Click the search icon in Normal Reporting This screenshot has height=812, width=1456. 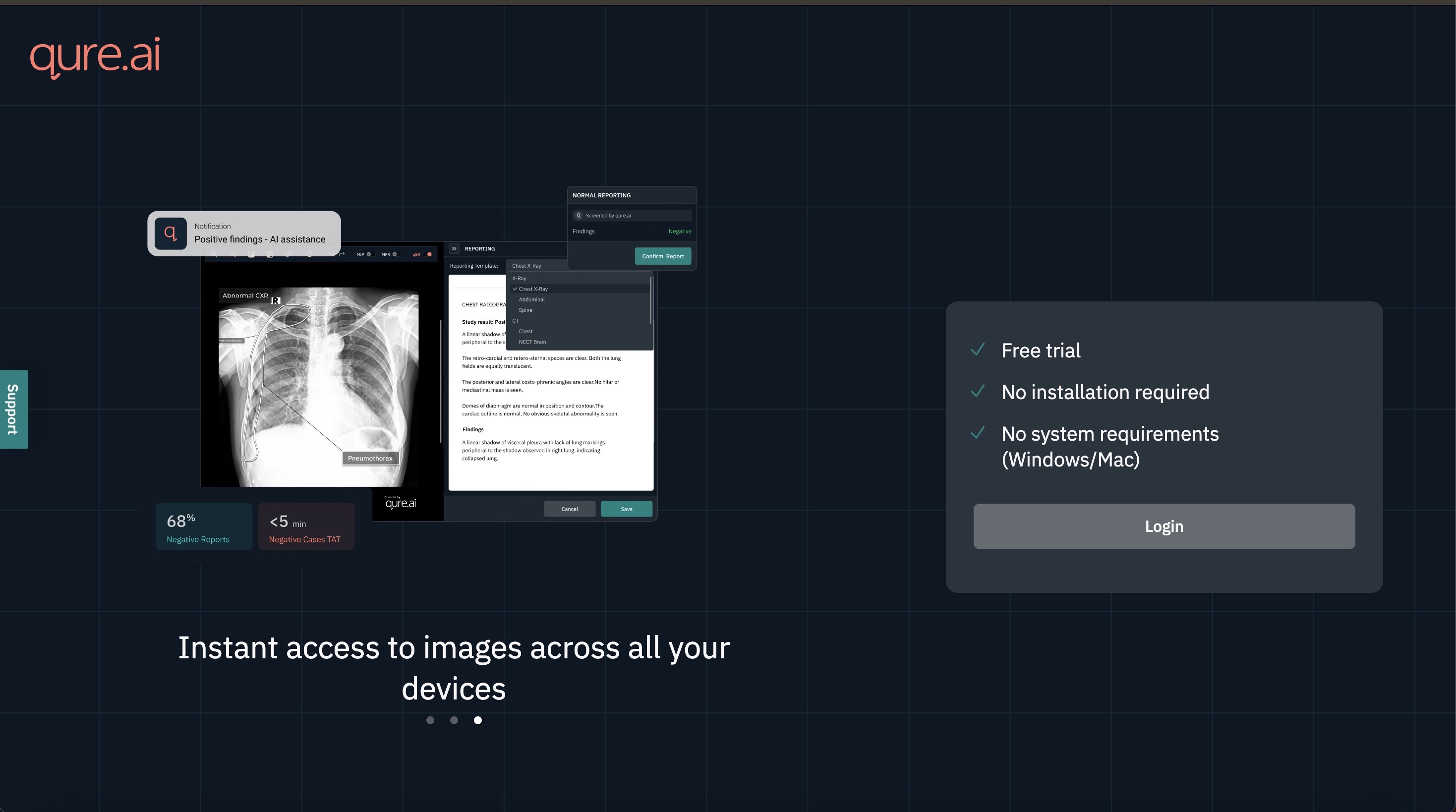pyautogui.click(x=579, y=215)
